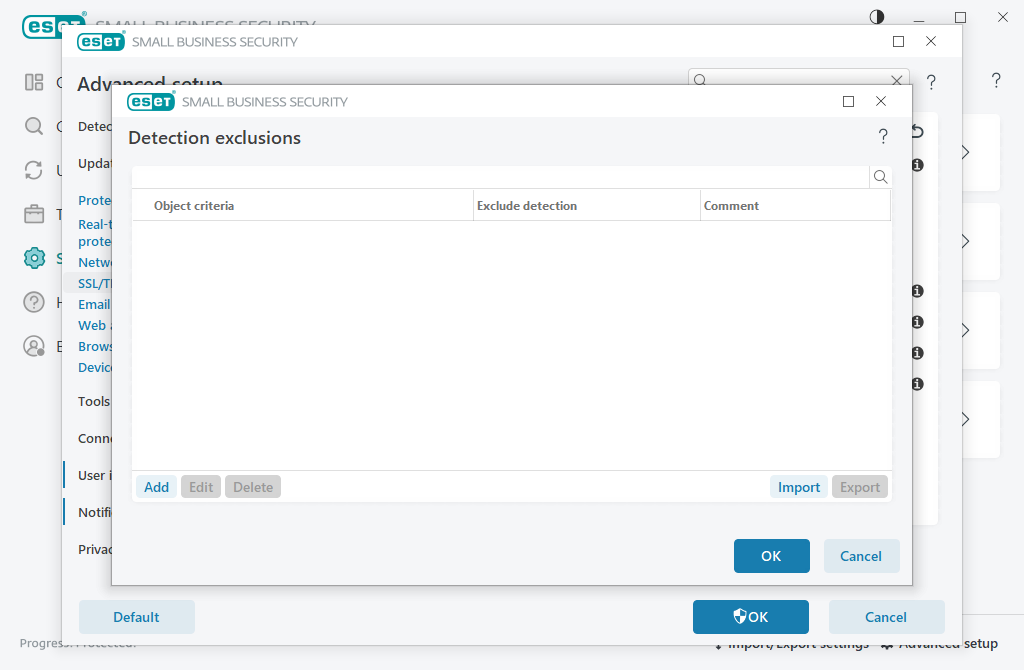Click the exclusions filter input field
1024x670 pixels.
coord(500,175)
